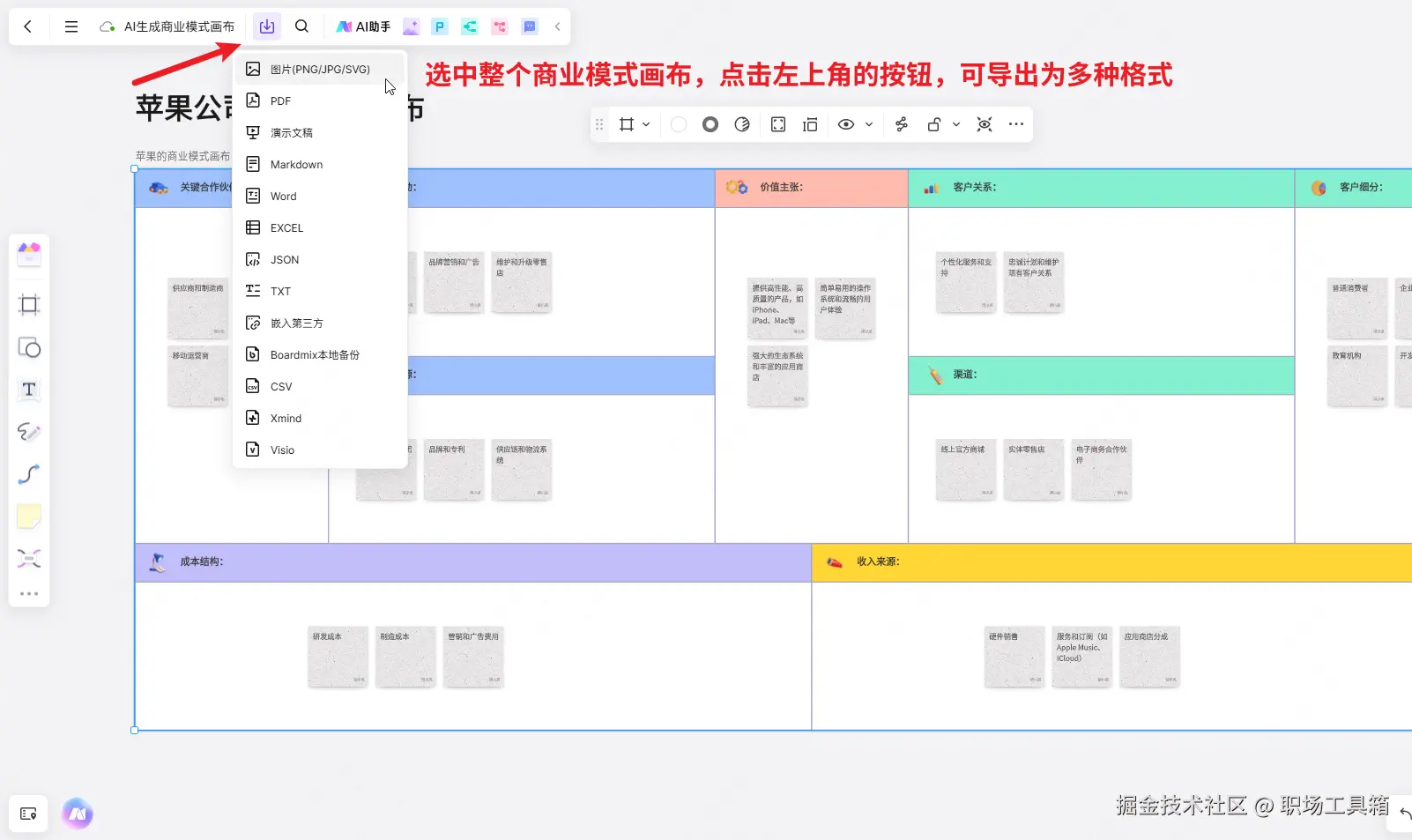Open the templates library in left sidebar
The image size is (1412, 840).
pos(29,255)
